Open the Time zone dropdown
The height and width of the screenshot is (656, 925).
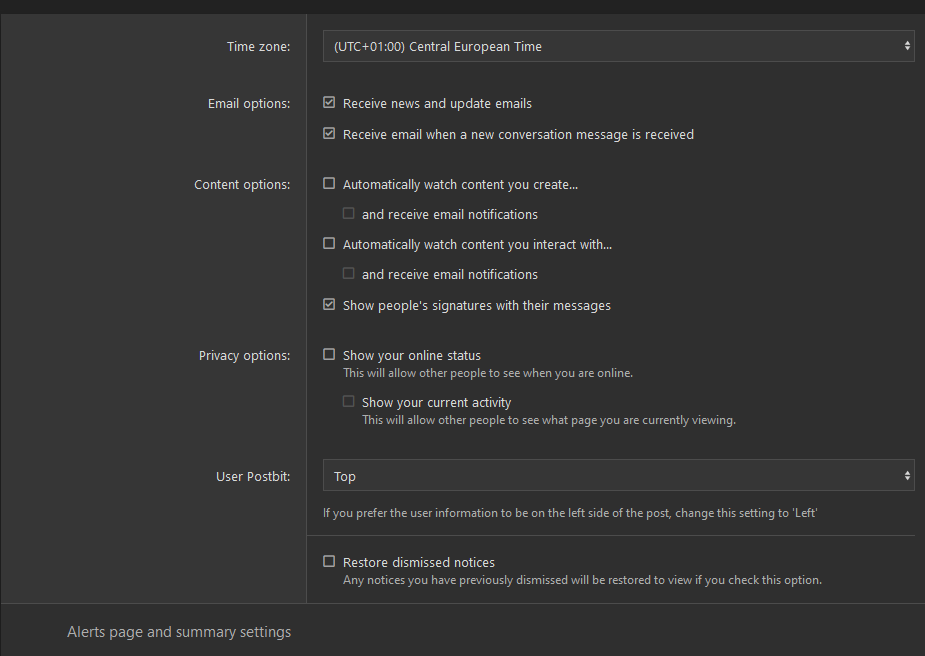(x=617, y=46)
